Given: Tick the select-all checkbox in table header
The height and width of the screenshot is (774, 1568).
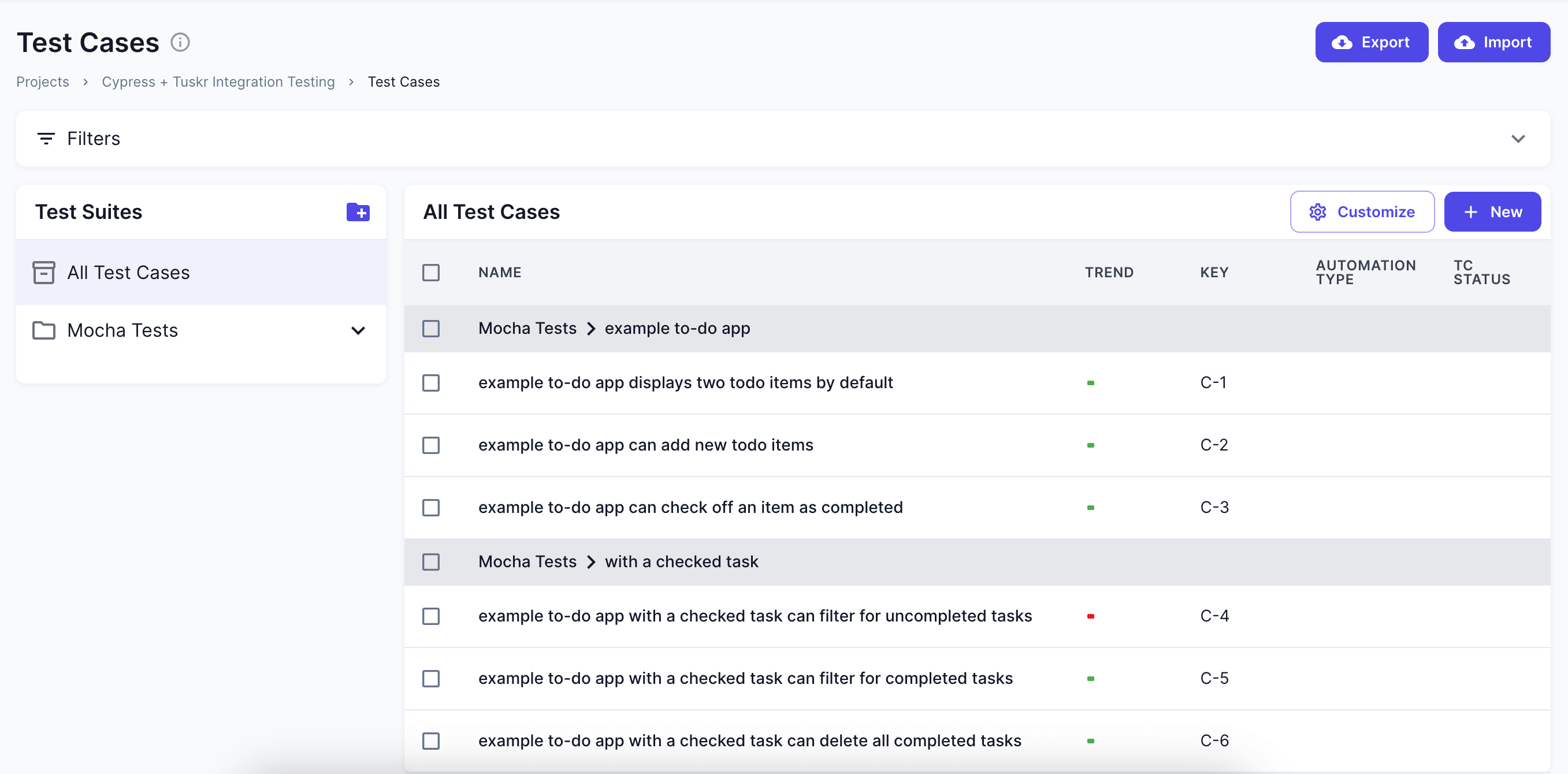Looking at the screenshot, I should 431,273.
